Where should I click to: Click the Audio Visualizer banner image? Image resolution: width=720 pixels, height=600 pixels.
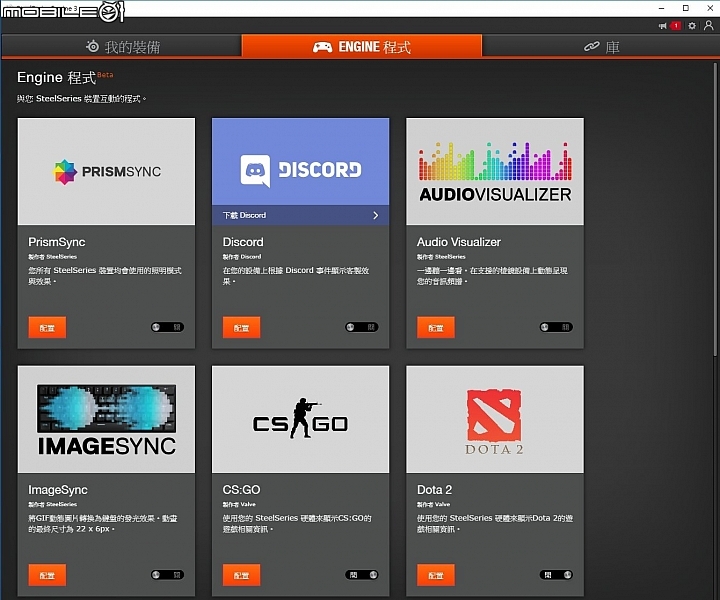pyautogui.click(x=495, y=171)
